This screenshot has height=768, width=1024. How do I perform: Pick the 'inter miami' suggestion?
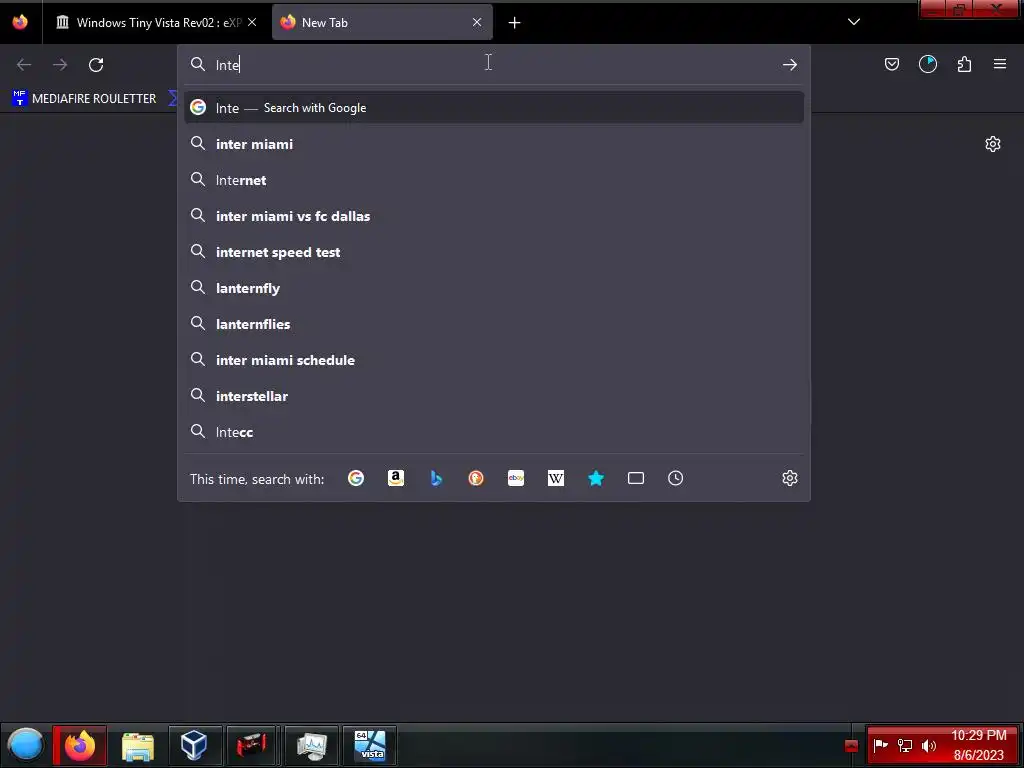click(494, 144)
